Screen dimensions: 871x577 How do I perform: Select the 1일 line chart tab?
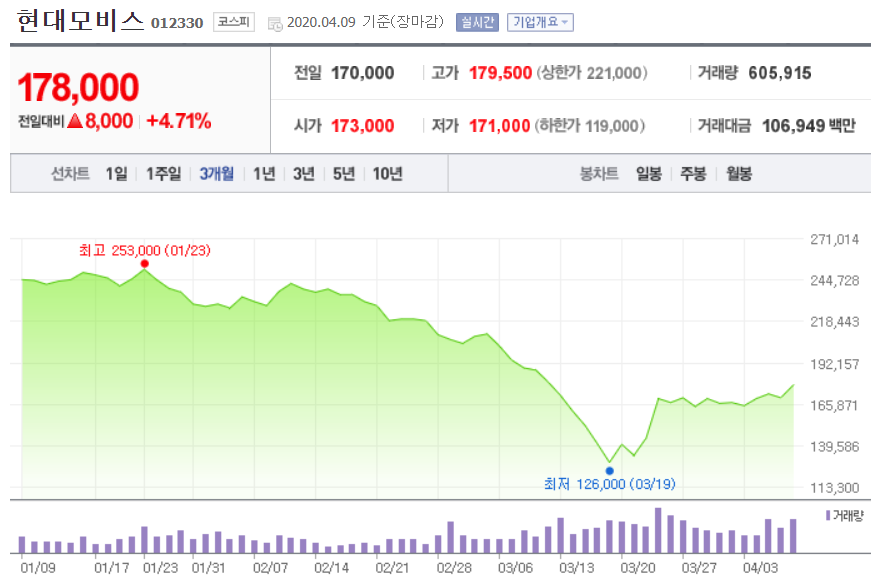[117, 174]
